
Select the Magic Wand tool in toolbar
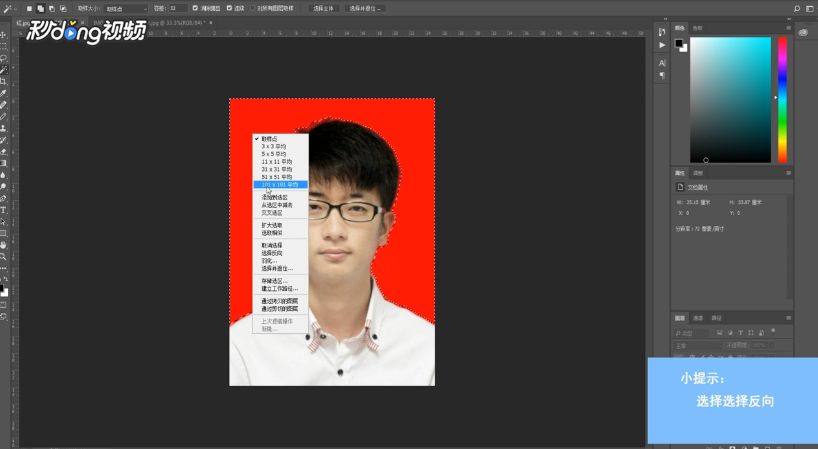click(4, 70)
